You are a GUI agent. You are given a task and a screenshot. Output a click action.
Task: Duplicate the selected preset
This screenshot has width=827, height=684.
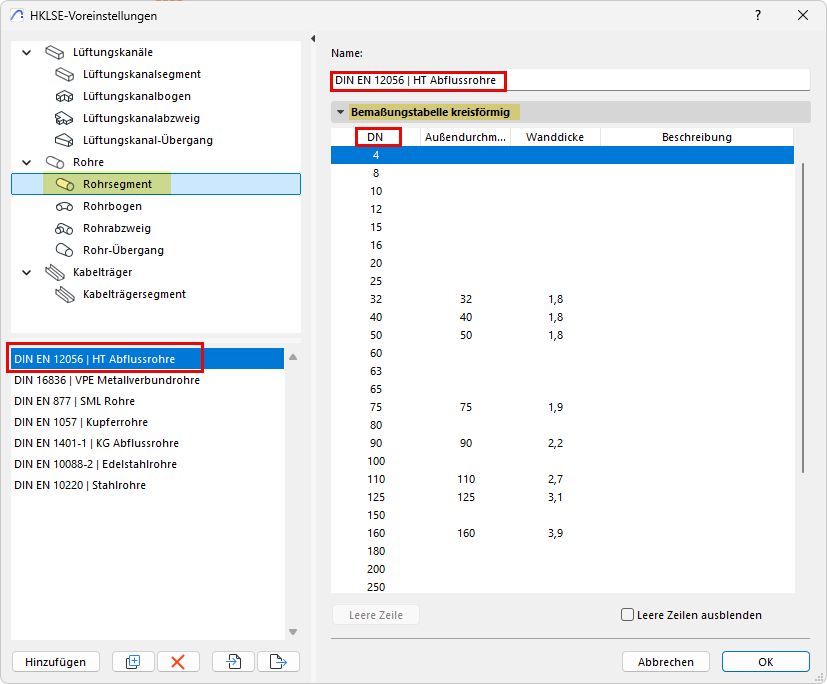133,661
